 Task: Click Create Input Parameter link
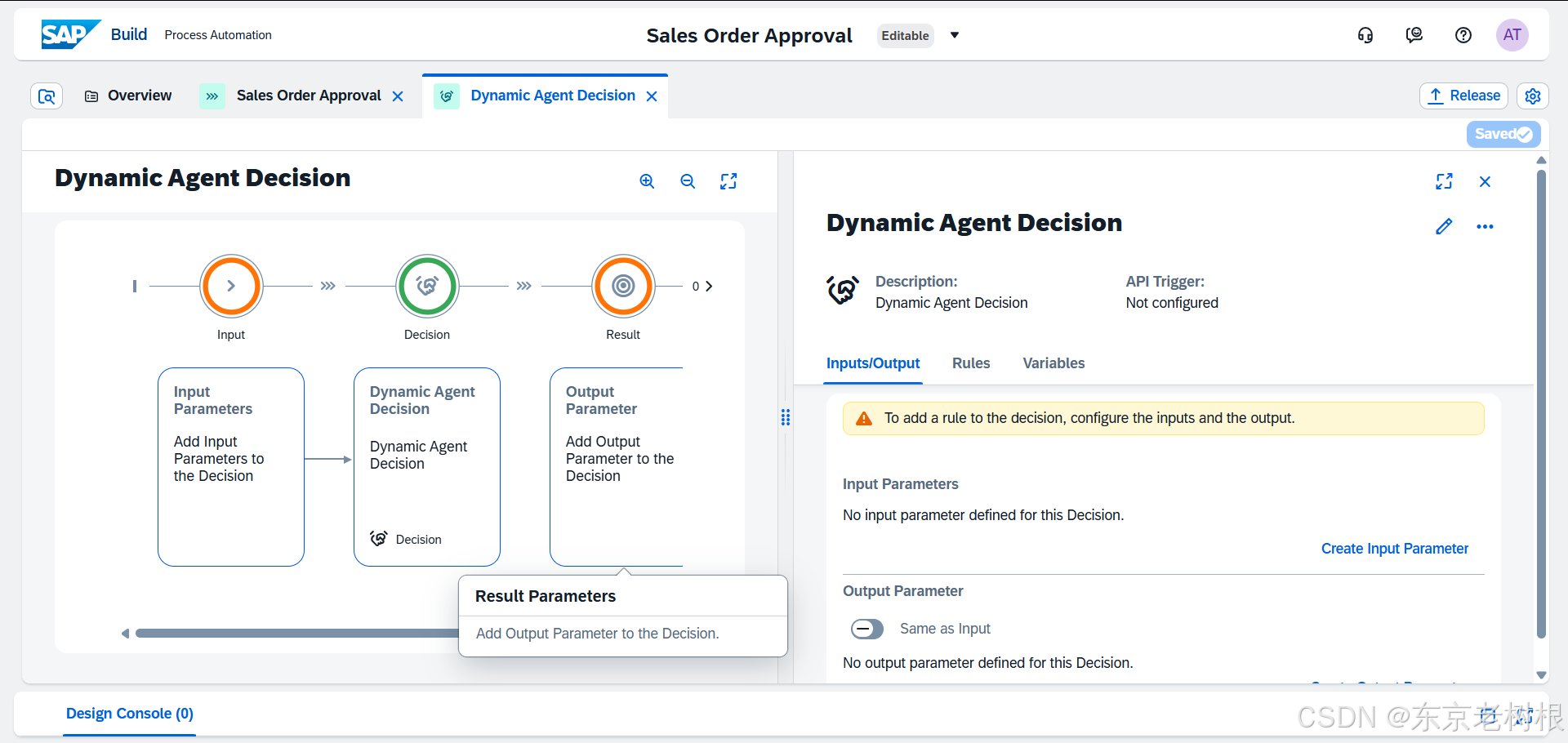pyautogui.click(x=1395, y=549)
